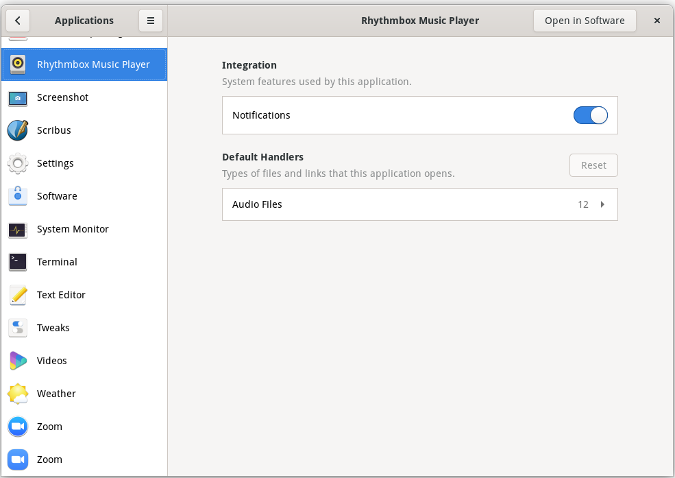Click the Rhythmbox Music Player icon
The width and height of the screenshot is (675, 478).
pyautogui.click(x=18, y=65)
